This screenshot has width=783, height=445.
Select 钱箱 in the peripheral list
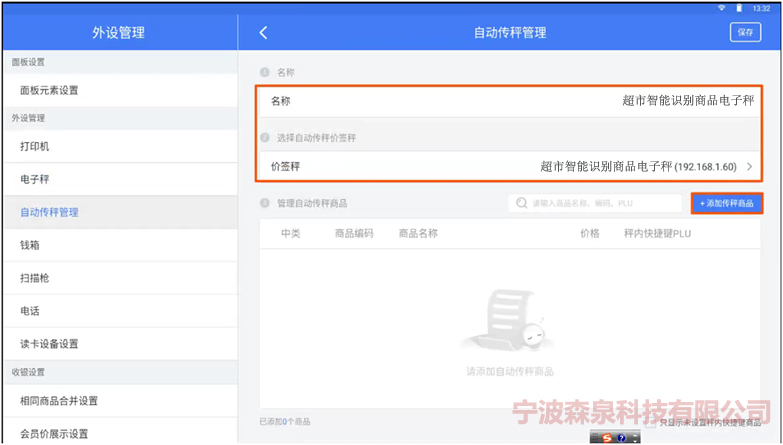(30, 245)
